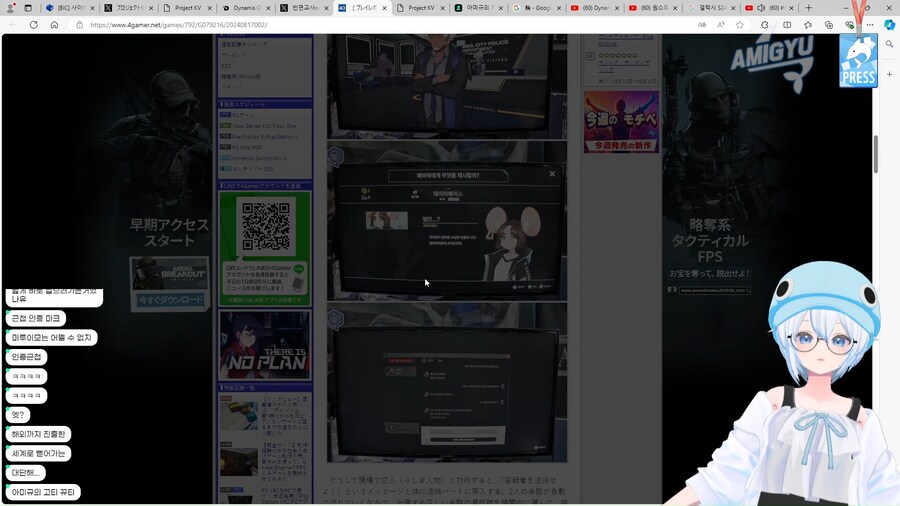Click the 今週のモチベ banner image

[x=621, y=122]
